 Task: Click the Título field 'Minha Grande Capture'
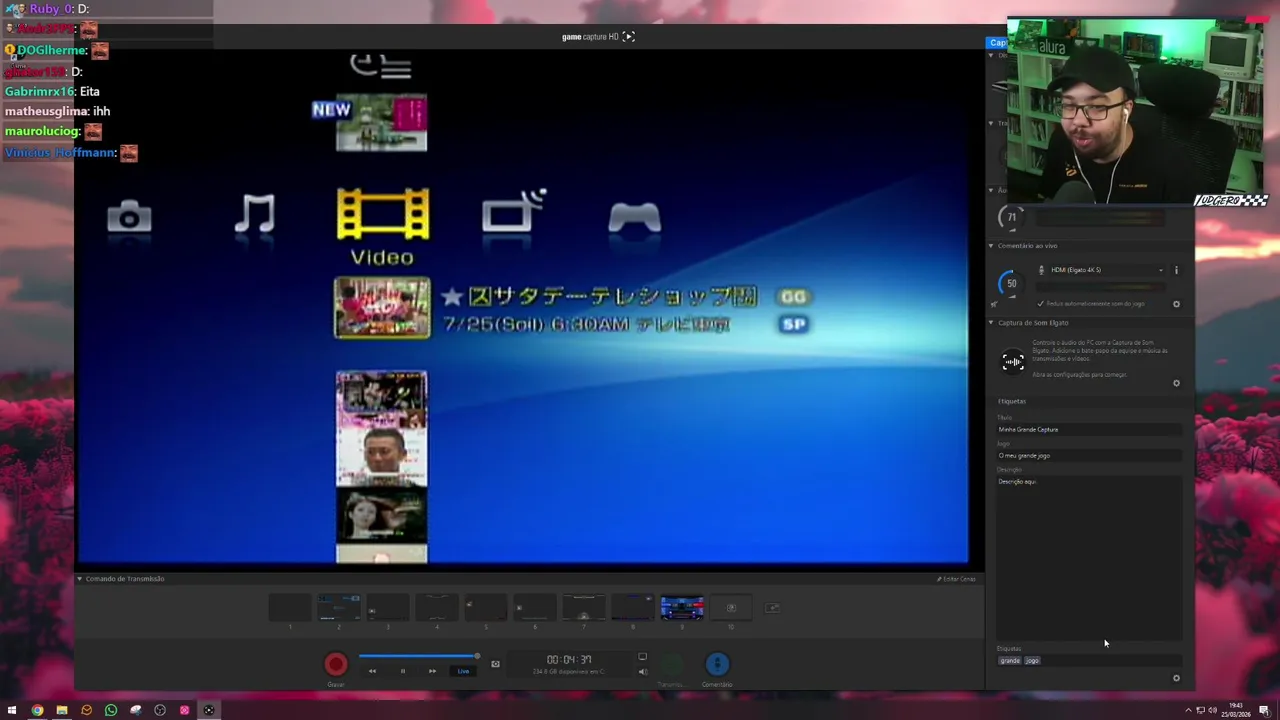click(x=1089, y=430)
